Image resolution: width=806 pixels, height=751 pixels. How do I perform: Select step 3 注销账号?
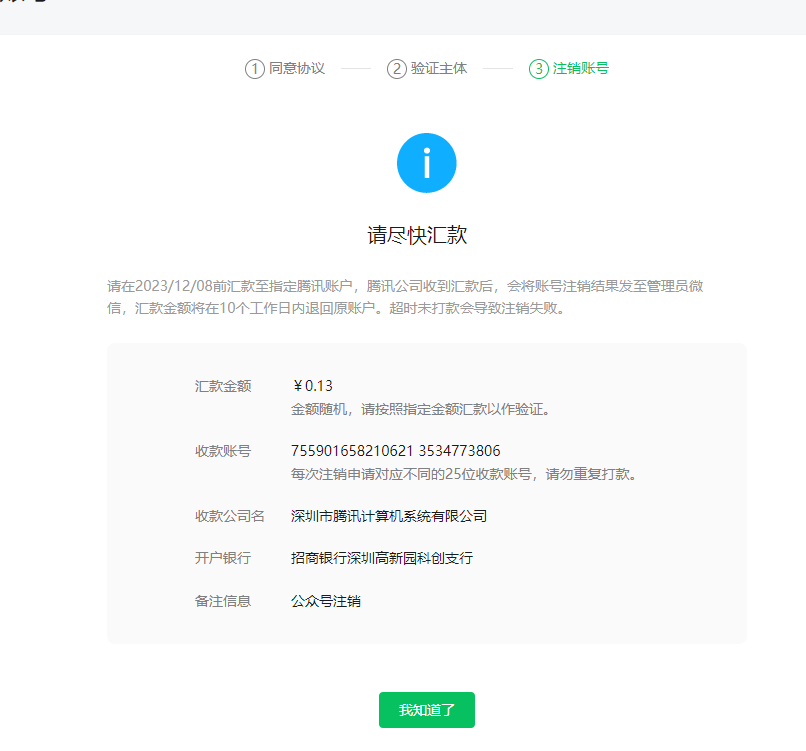[569, 68]
